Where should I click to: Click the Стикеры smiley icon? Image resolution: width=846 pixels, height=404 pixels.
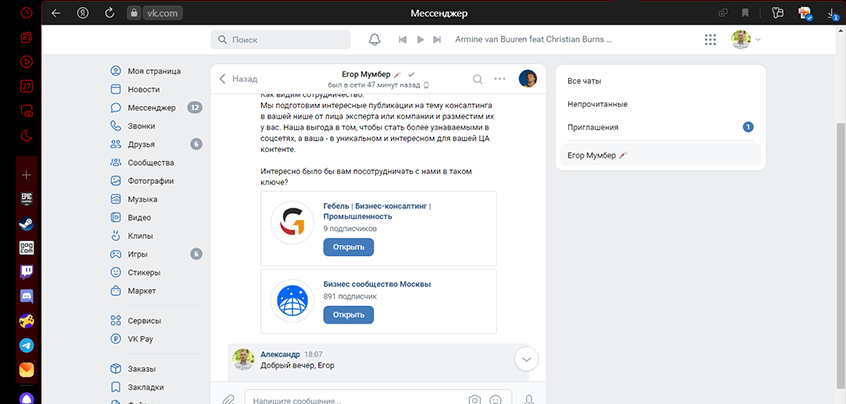[x=115, y=272]
